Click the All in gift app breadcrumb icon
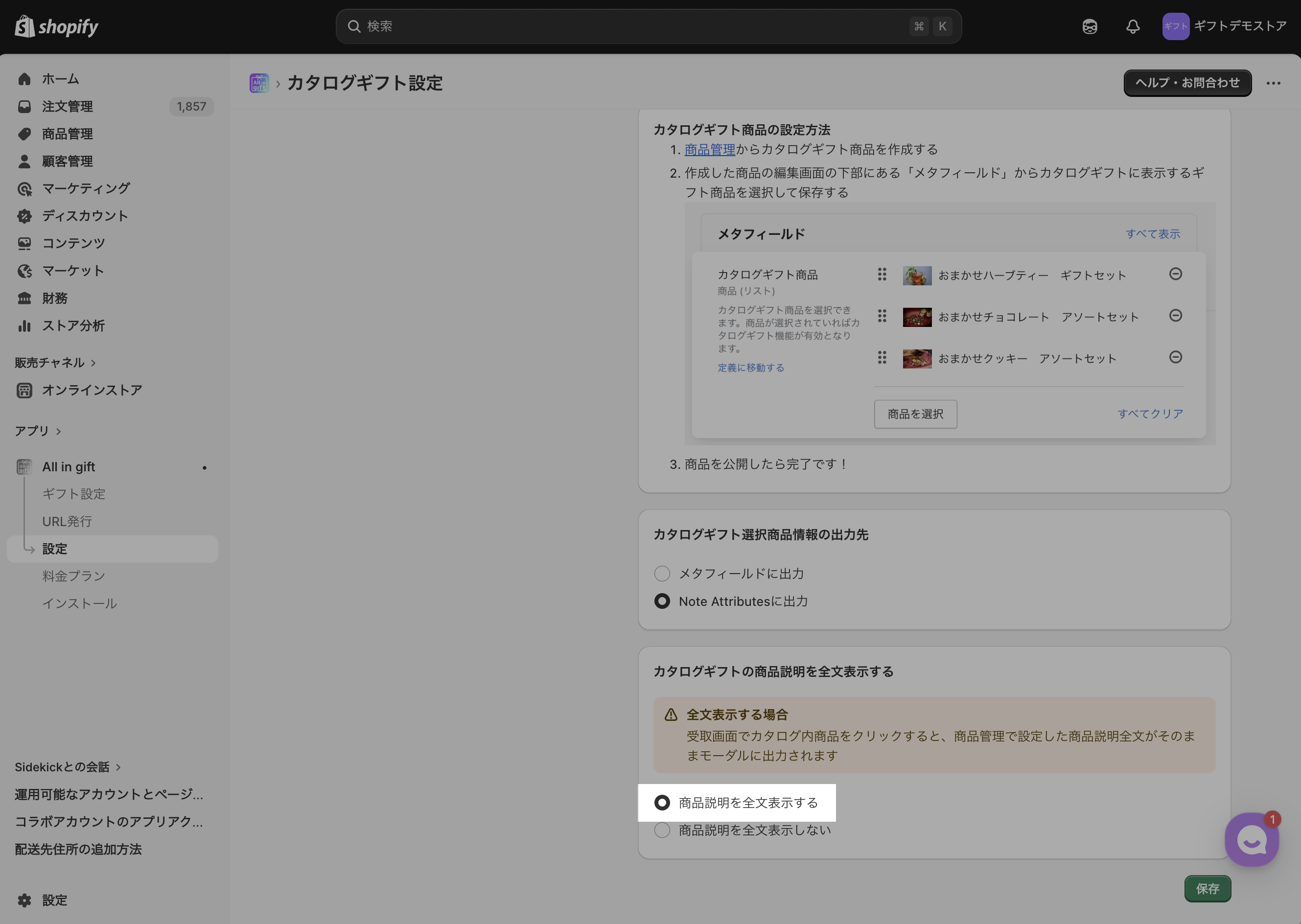The height and width of the screenshot is (924, 1301). (259, 83)
